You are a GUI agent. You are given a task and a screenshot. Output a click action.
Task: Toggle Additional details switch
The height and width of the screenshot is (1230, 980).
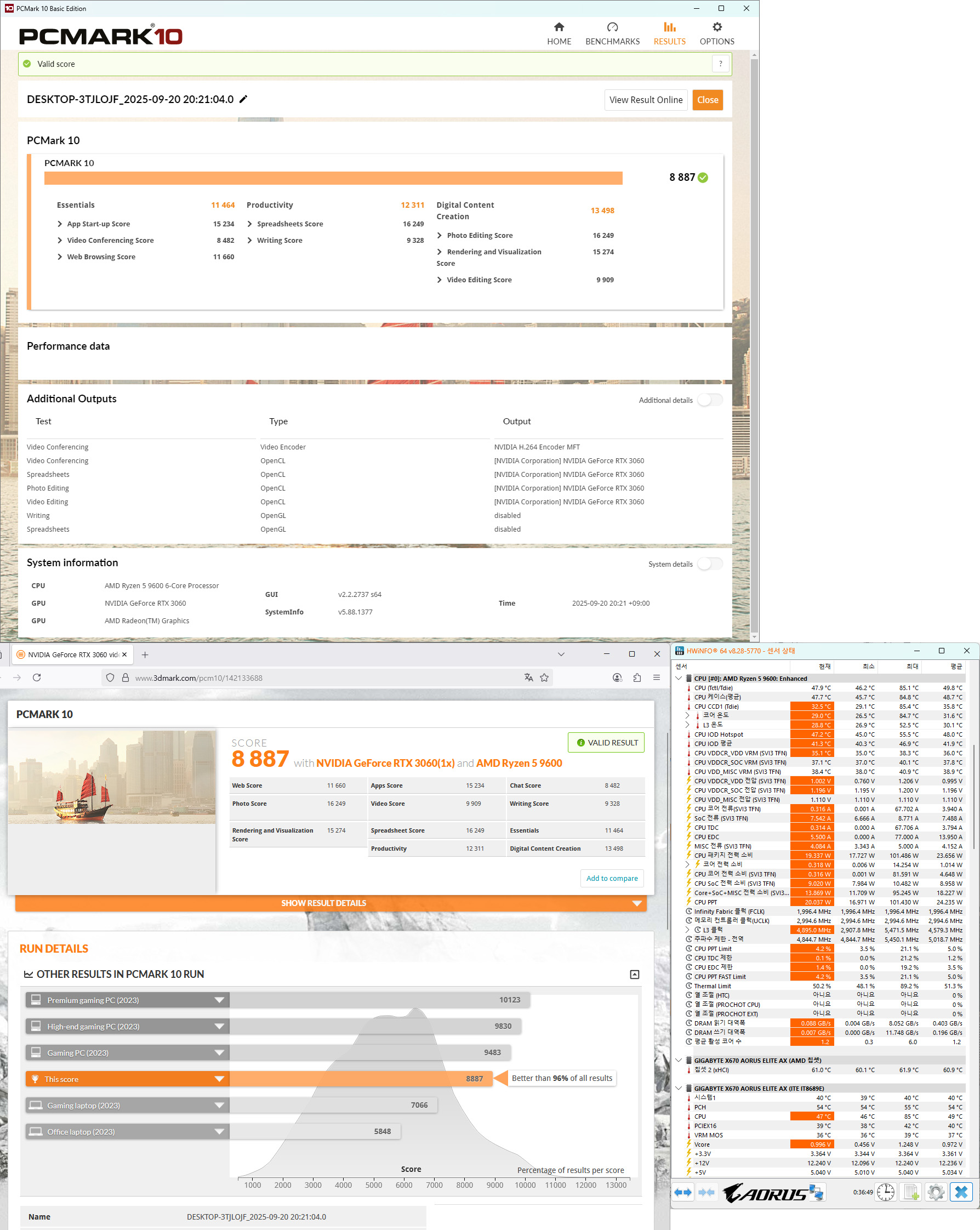(x=710, y=400)
